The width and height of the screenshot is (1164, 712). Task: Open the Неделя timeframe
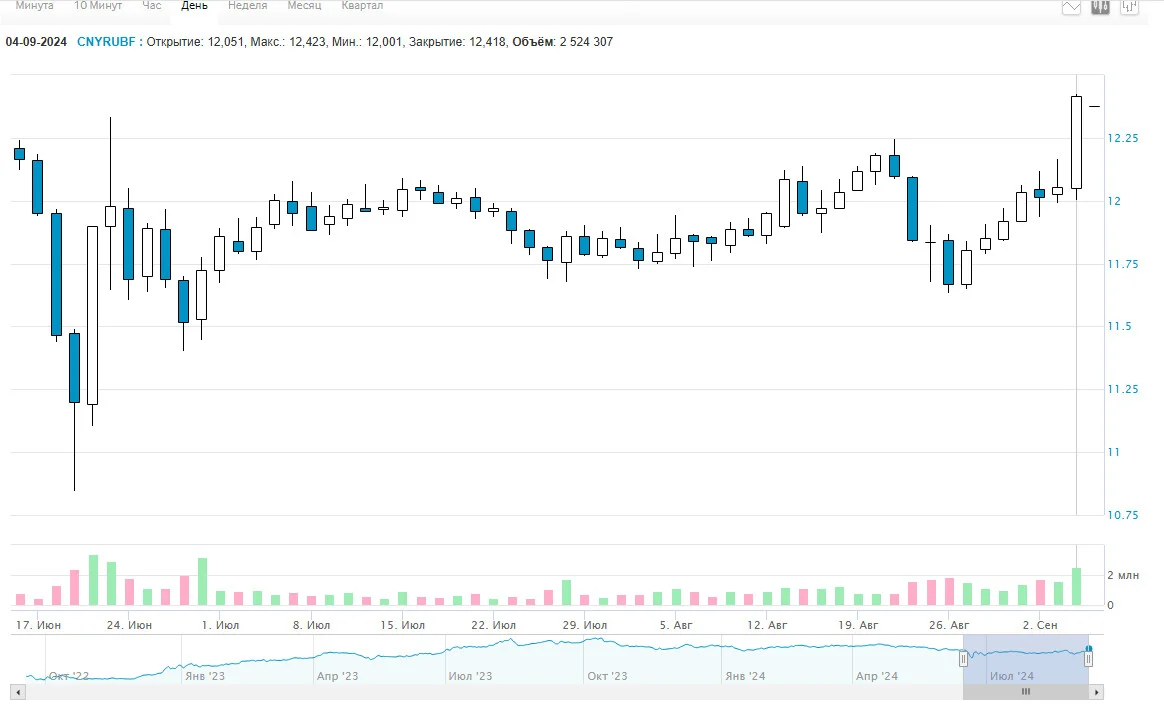(247, 6)
